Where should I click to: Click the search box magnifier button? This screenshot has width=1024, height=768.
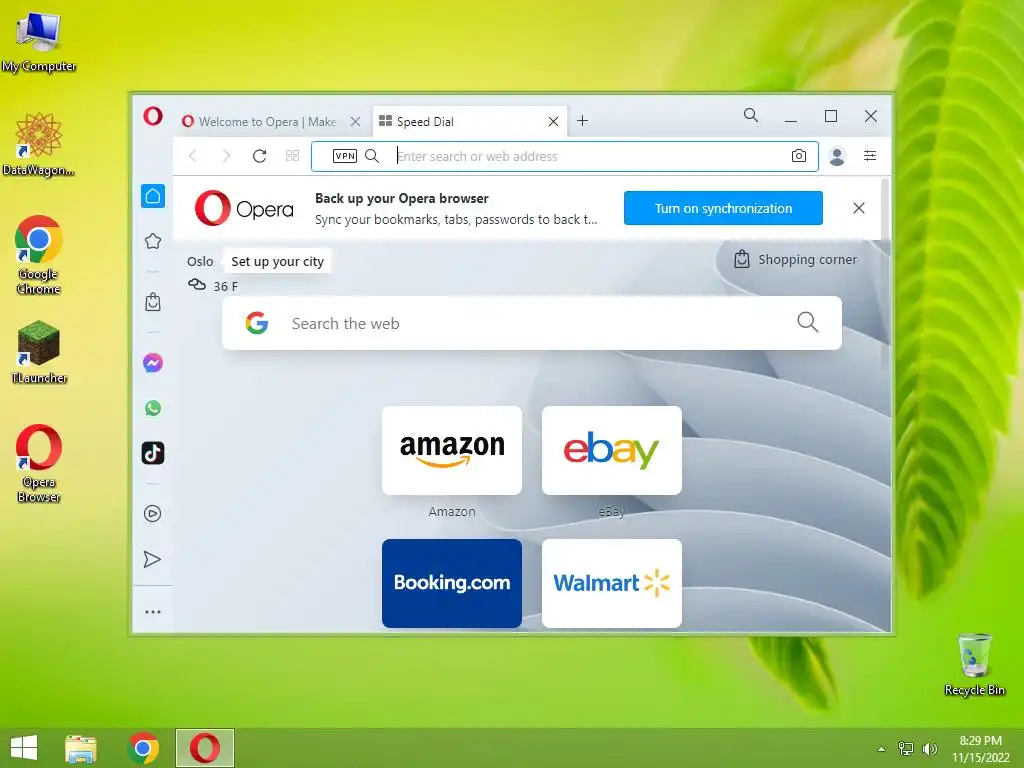point(808,322)
